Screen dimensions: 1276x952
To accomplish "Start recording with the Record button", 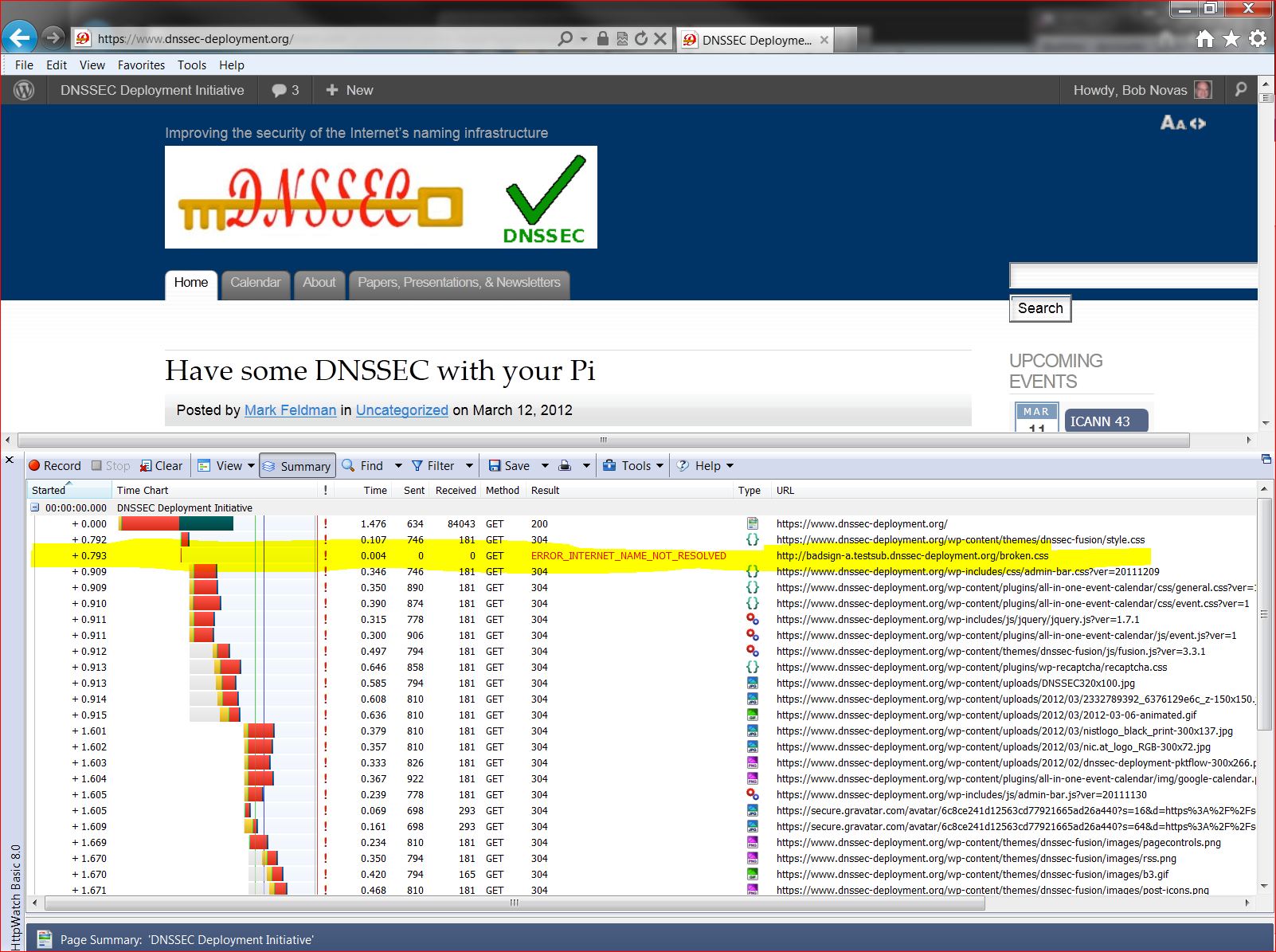I will [55, 466].
